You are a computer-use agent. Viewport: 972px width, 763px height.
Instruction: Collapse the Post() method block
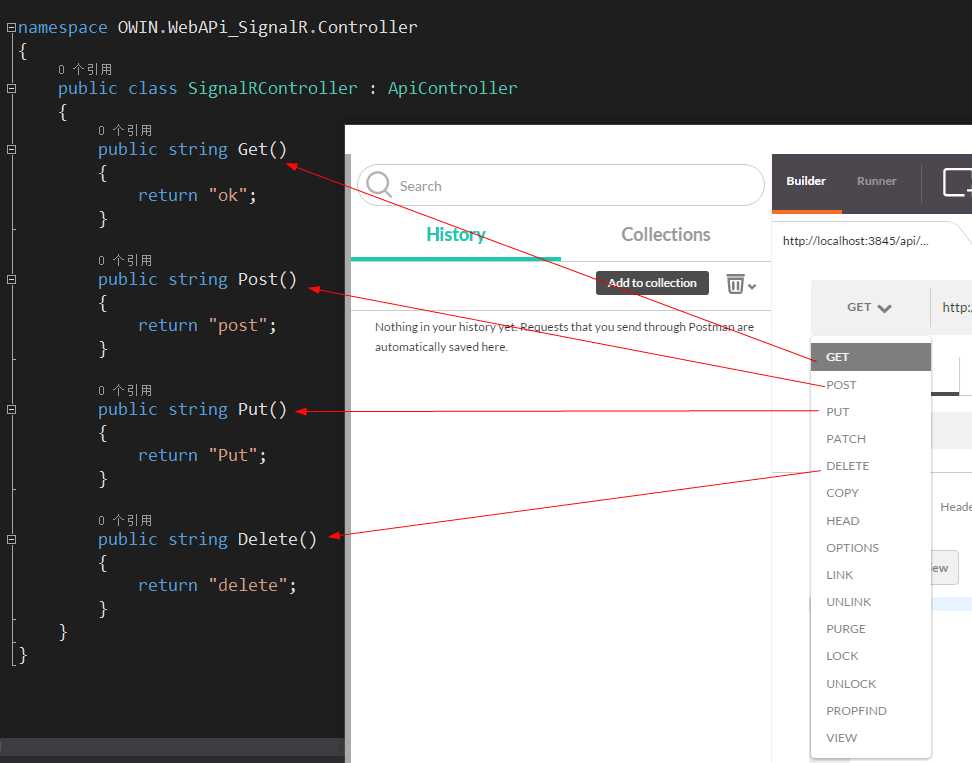(x=11, y=280)
